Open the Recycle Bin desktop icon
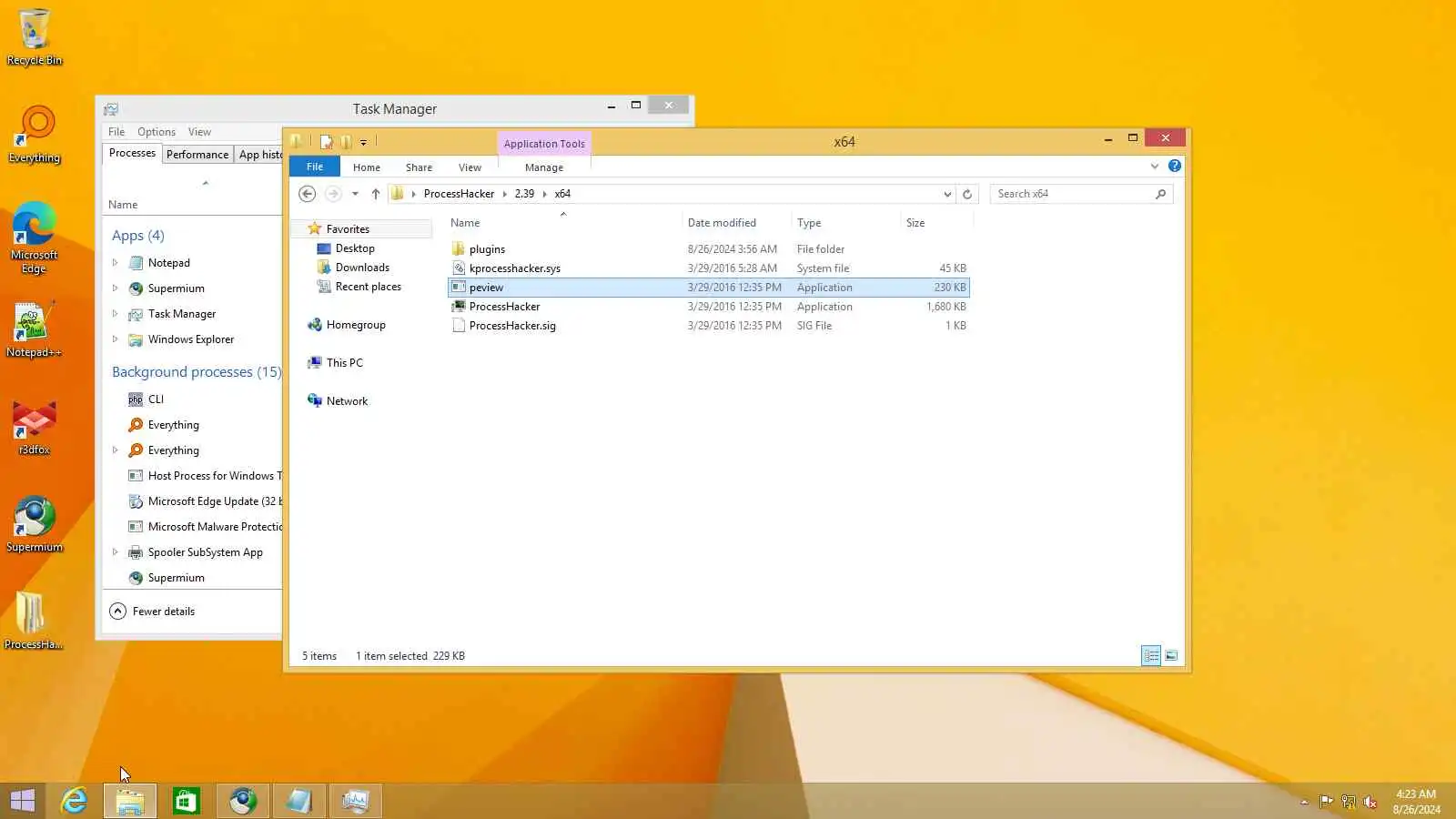The image size is (1456, 819). pyautogui.click(x=35, y=37)
